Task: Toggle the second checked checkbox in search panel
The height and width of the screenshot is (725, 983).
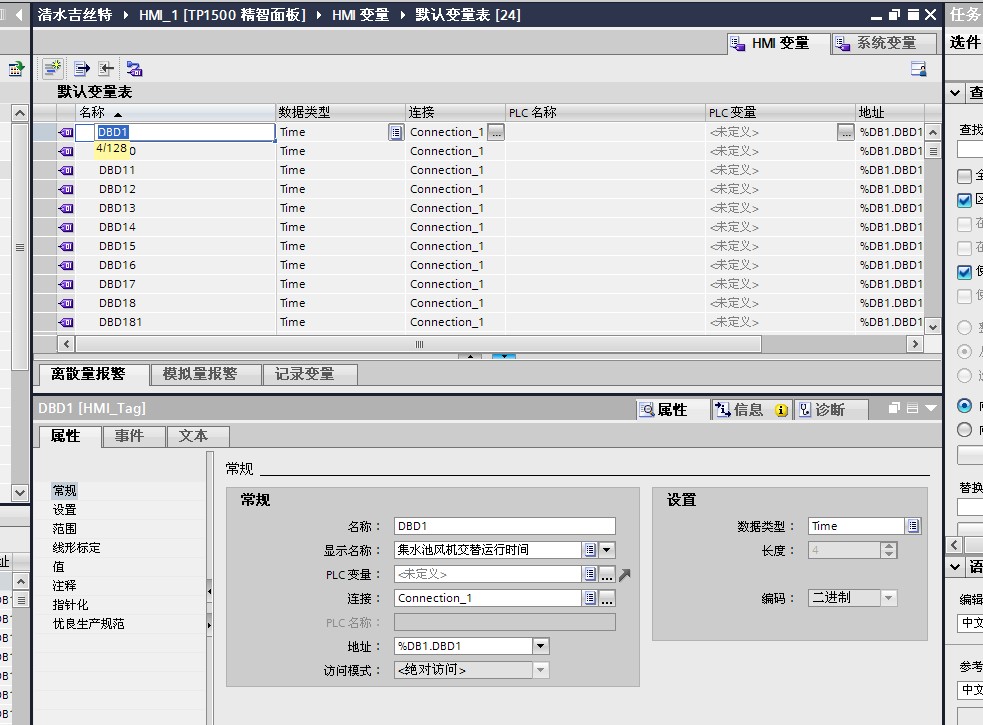Action: tap(964, 272)
